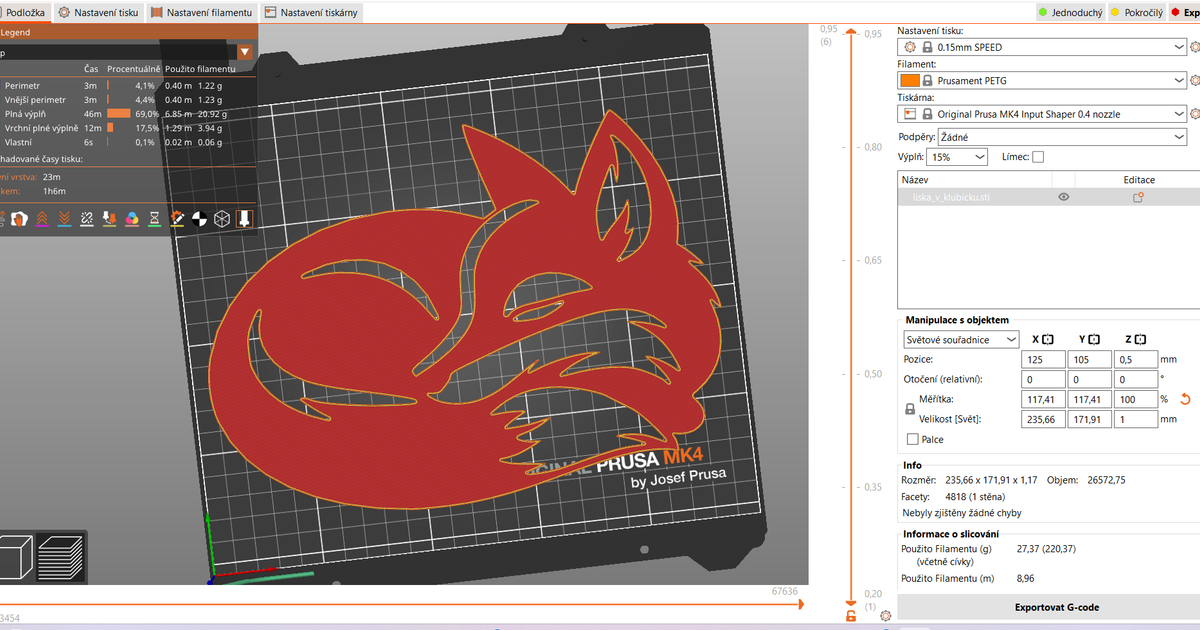This screenshot has width=1200, height=630.
Task: Click the white arrow tool marker icon
Action: [x=244, y=218]
